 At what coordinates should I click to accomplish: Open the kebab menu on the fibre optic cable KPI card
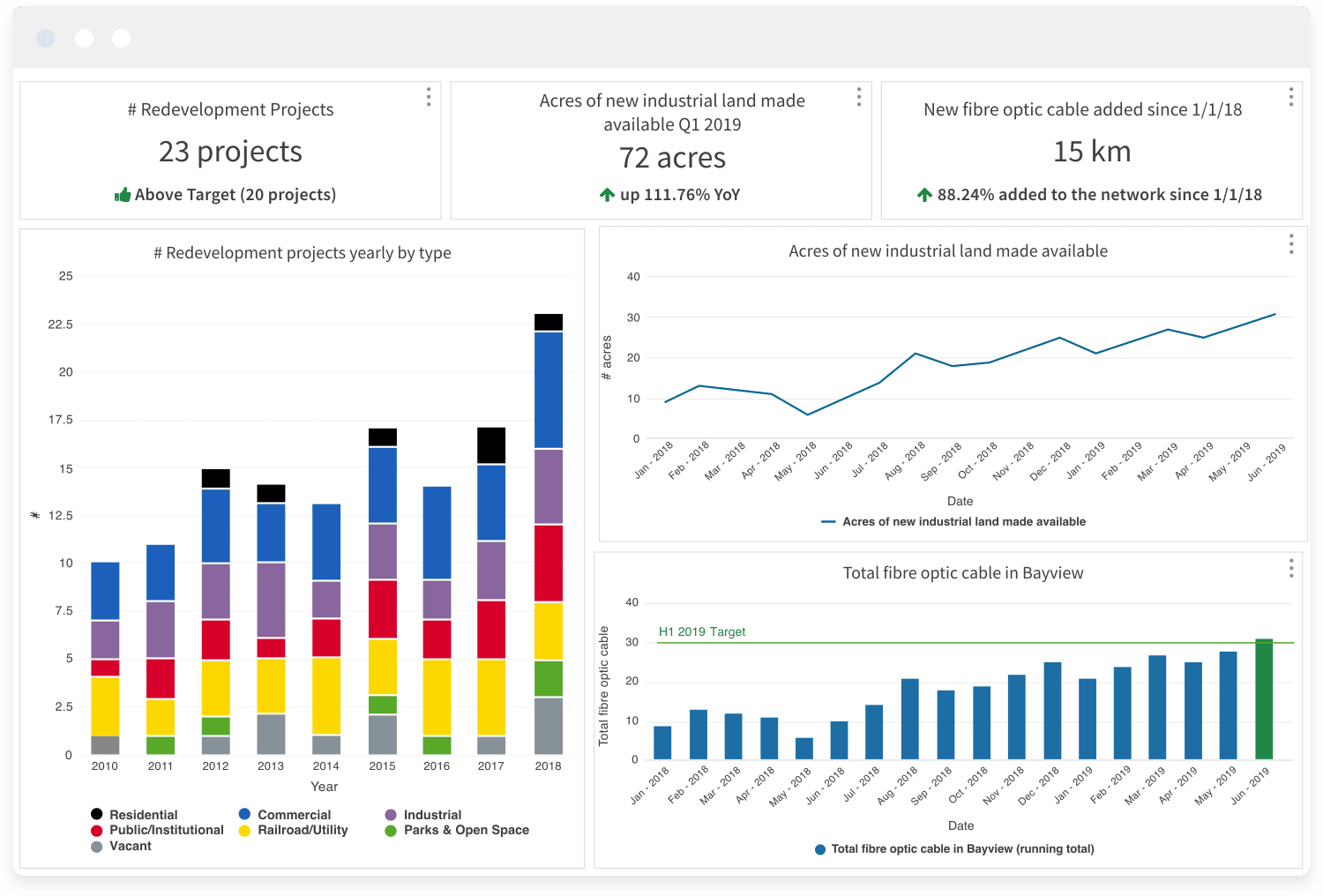pyautogui.click(x=1289, y=98)
